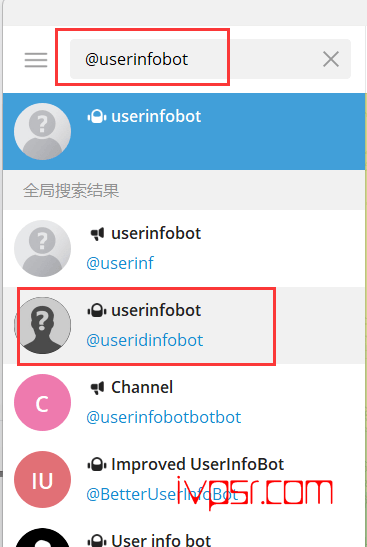Open Improved UserInfoBot result
Viewport: 367px width, 547px height.
pyautogui.click(x=184, y=480)
